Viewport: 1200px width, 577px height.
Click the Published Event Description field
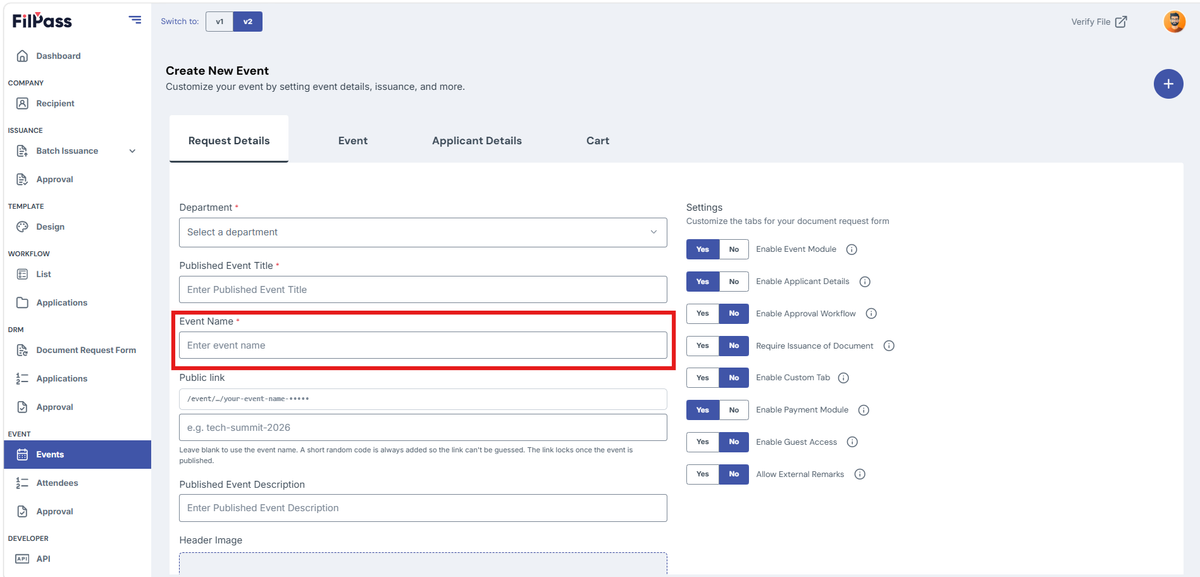click(423, 508)
